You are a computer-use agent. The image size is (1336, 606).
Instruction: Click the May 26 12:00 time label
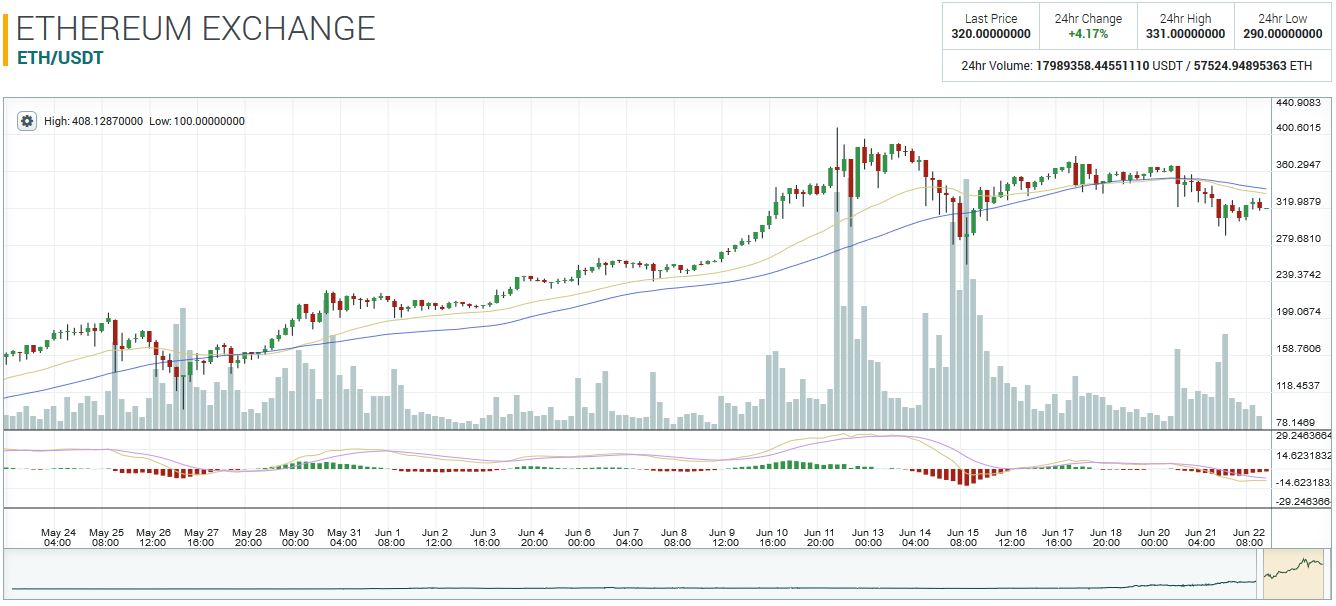(153, 537)
